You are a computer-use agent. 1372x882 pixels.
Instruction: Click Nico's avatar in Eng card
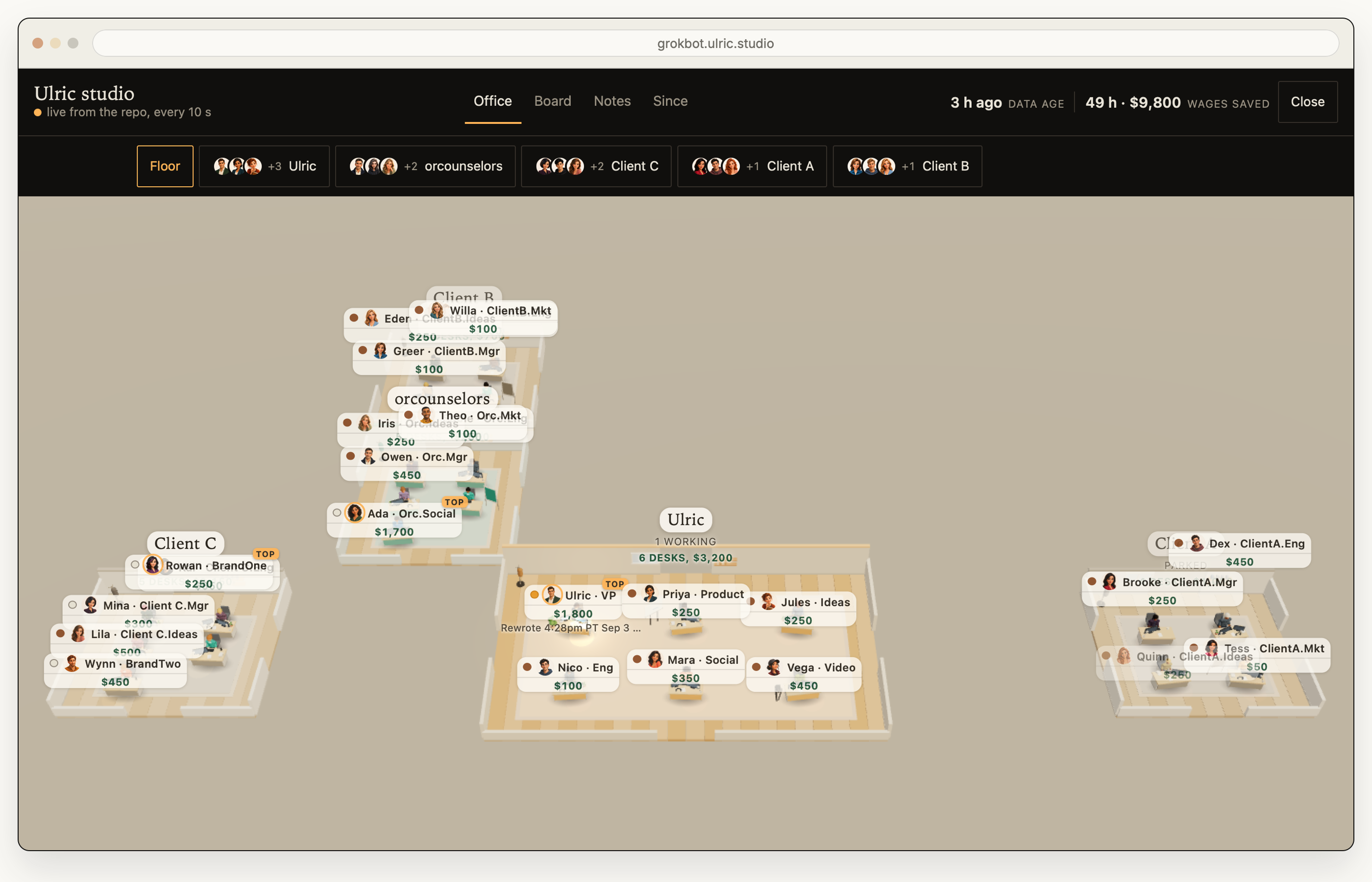(545, 667)
